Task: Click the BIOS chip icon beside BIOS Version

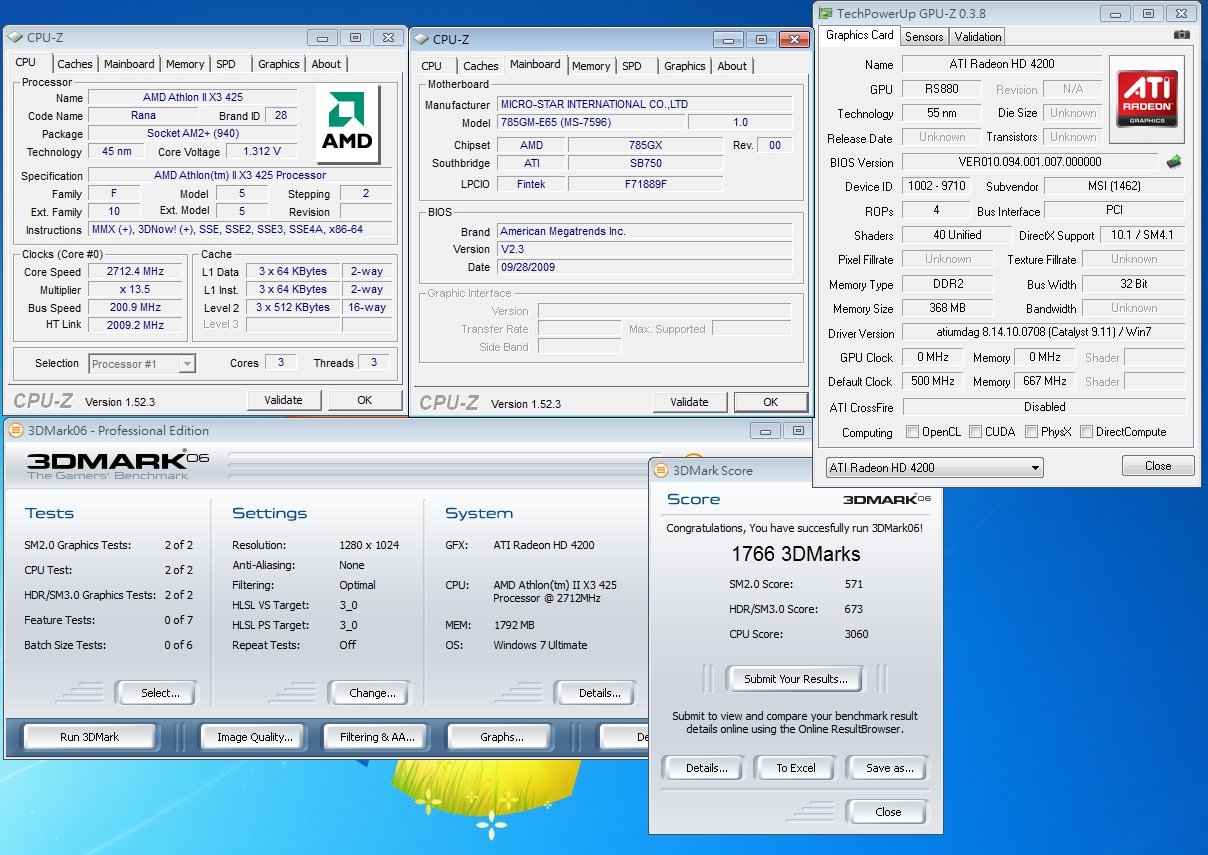Action: (1174, 161)
